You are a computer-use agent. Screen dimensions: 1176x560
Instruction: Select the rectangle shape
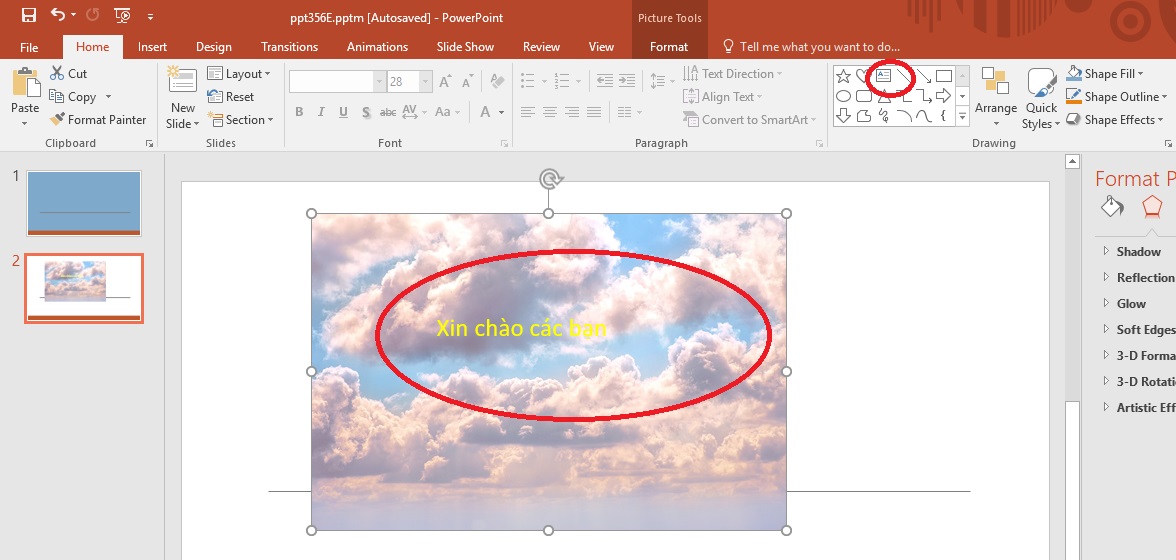click(944, 76)
